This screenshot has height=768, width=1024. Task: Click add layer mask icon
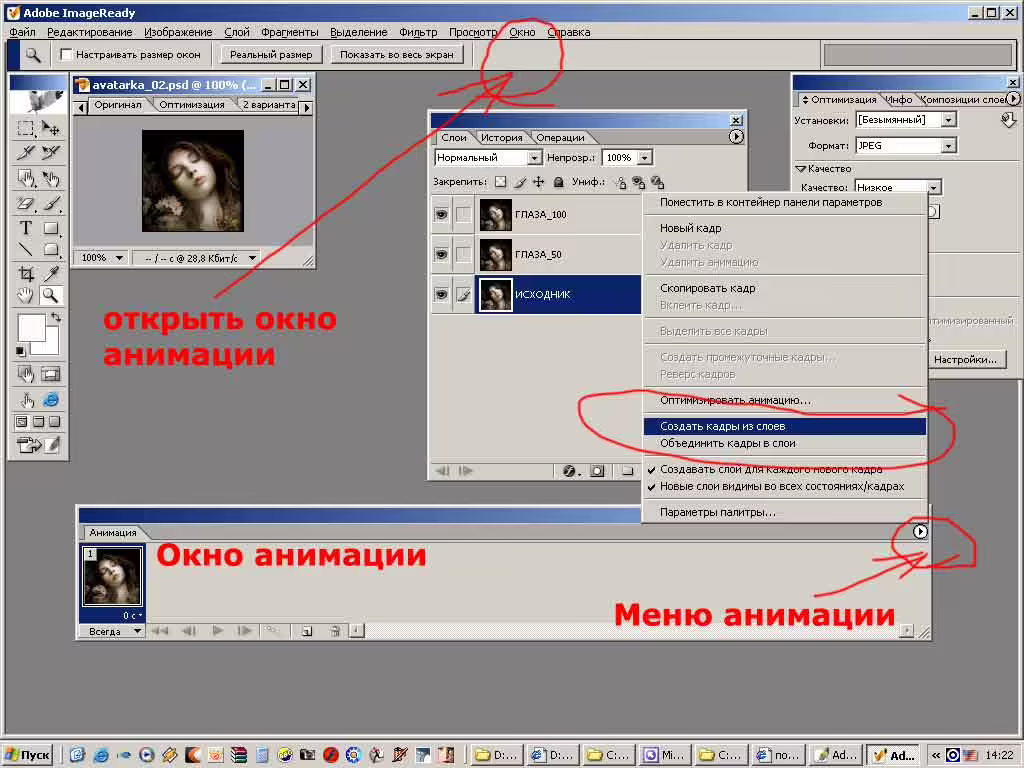pyautogui.click(x=597, y=471)
